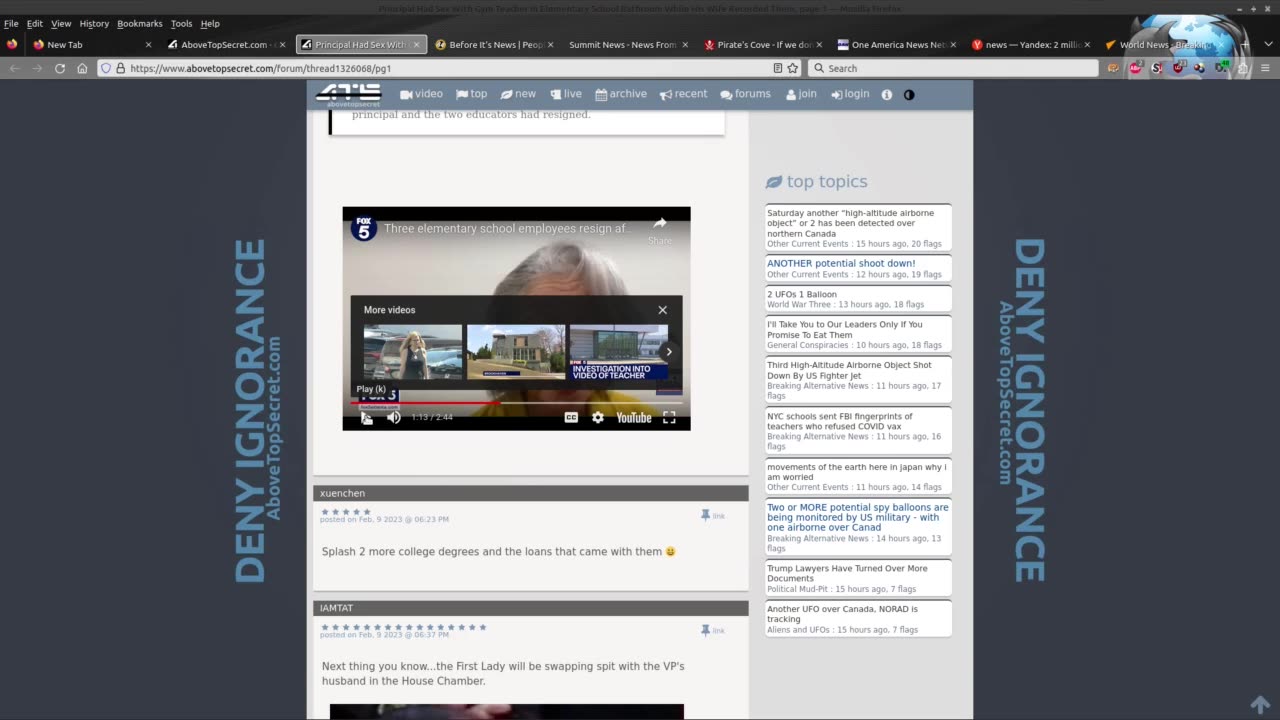Switch to news — Yandex tab
The image size is (1280, 720).
[x=1030, y=45]
